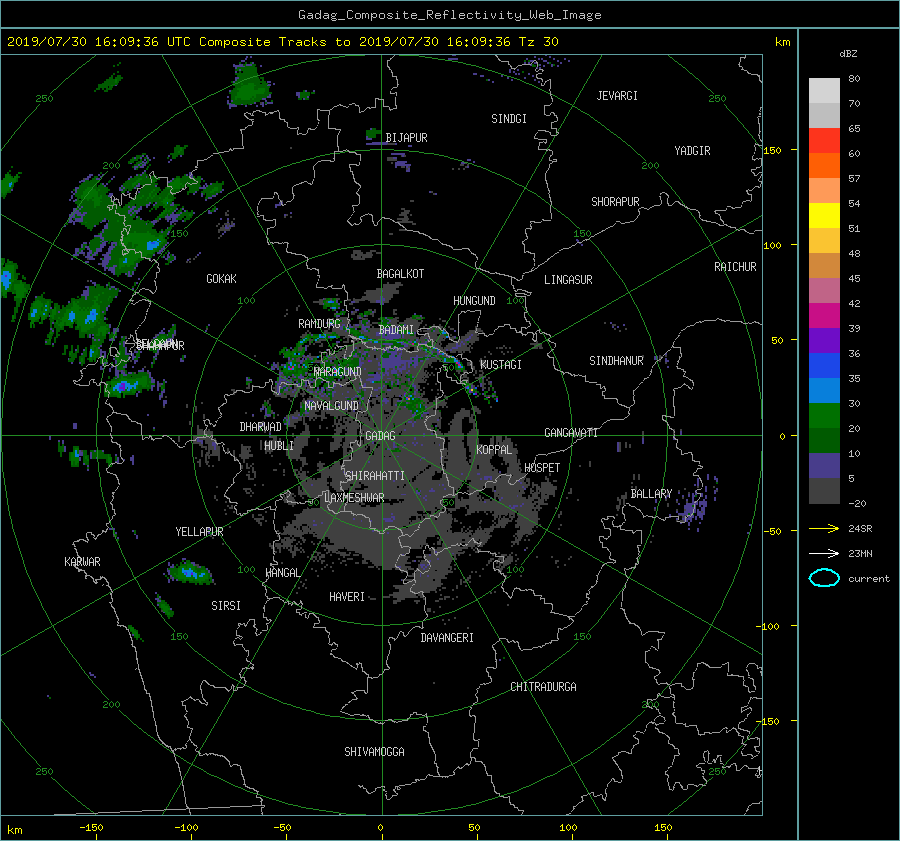Screen dimensions: 900x841
Task: Click the JEVARGI city label
Action: [x=617, y=96]
